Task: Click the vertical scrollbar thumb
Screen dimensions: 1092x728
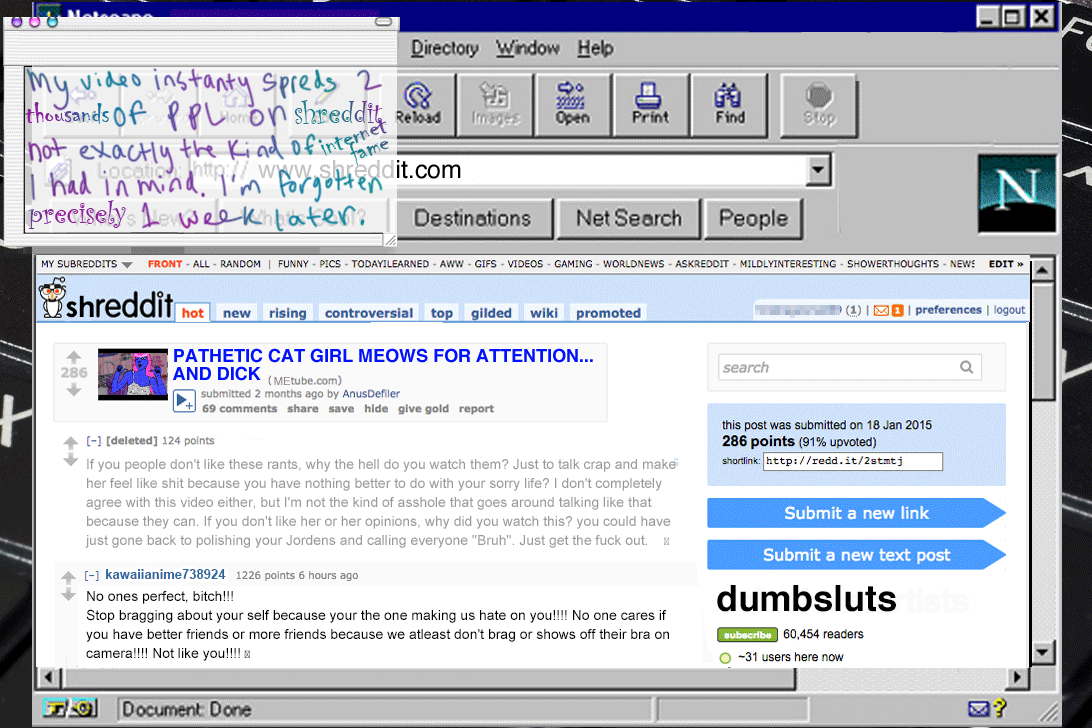Action: (x=1042, y=341)
